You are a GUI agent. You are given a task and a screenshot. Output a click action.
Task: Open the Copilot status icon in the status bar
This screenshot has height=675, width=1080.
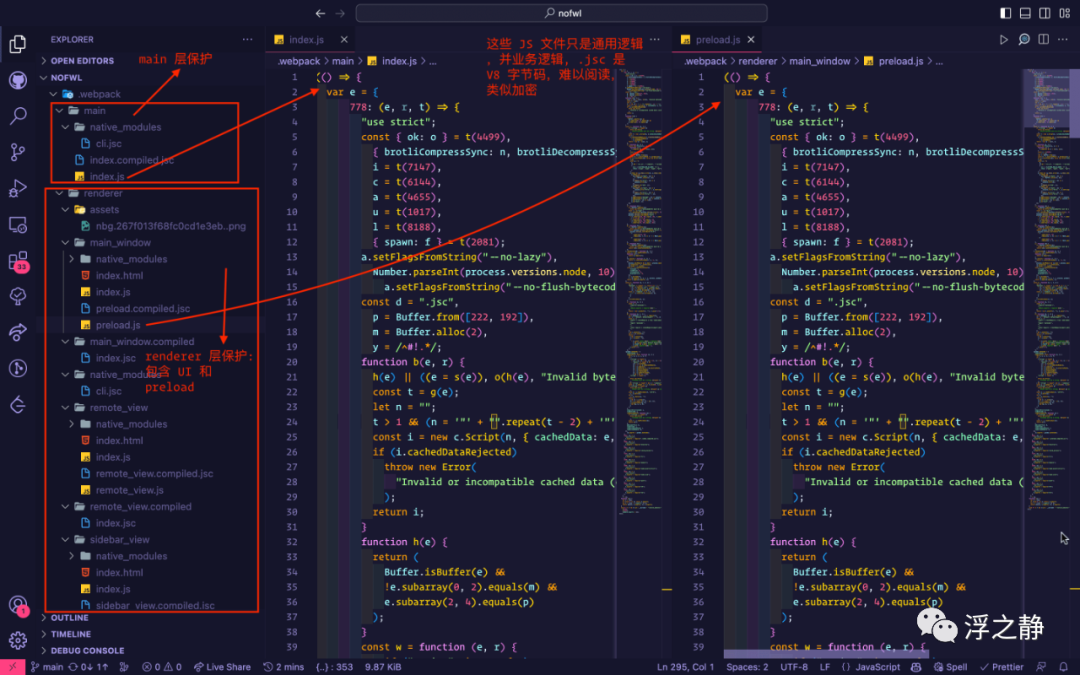(915, 667)
